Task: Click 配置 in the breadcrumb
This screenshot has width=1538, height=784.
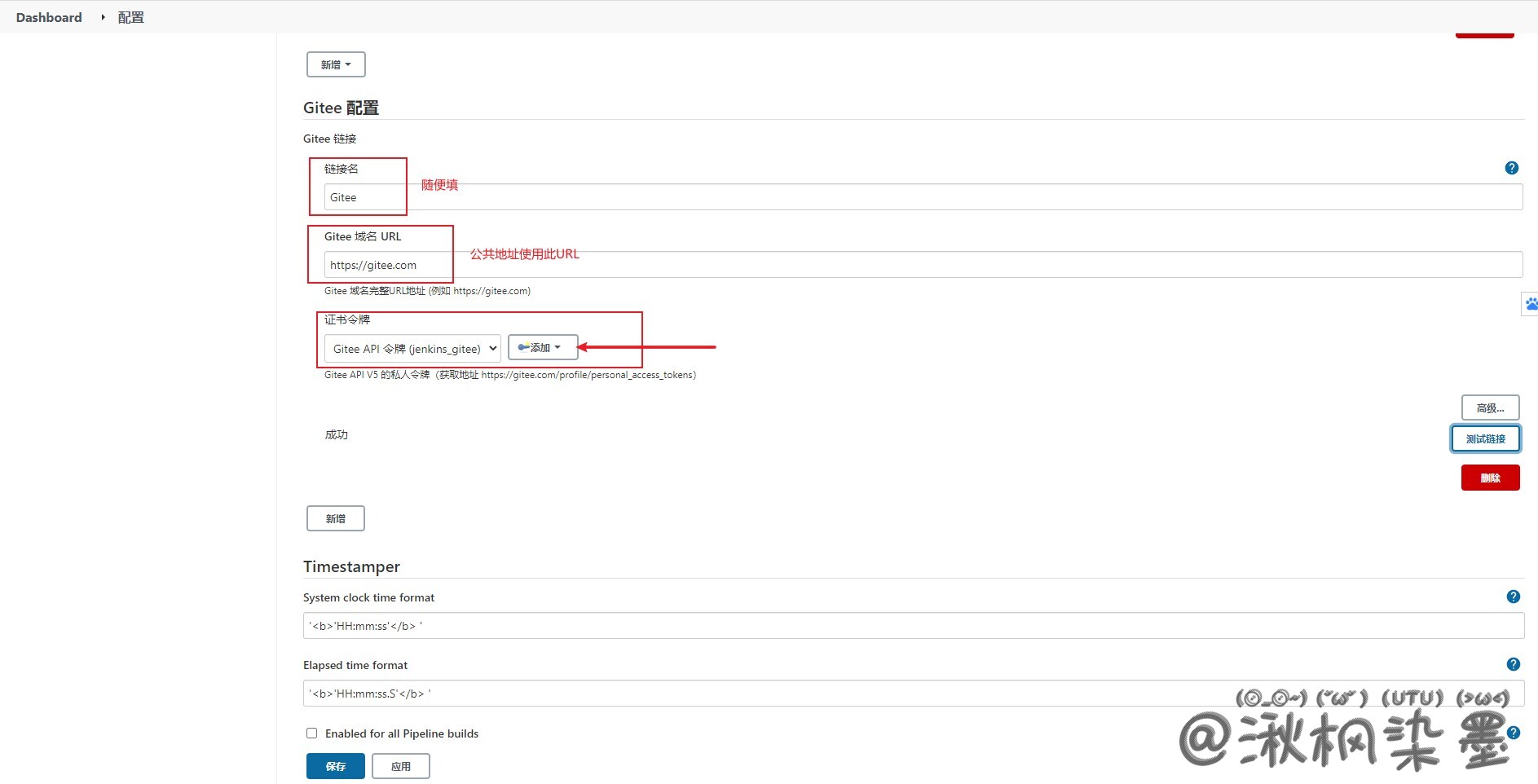Action: [x=130, y=17]
